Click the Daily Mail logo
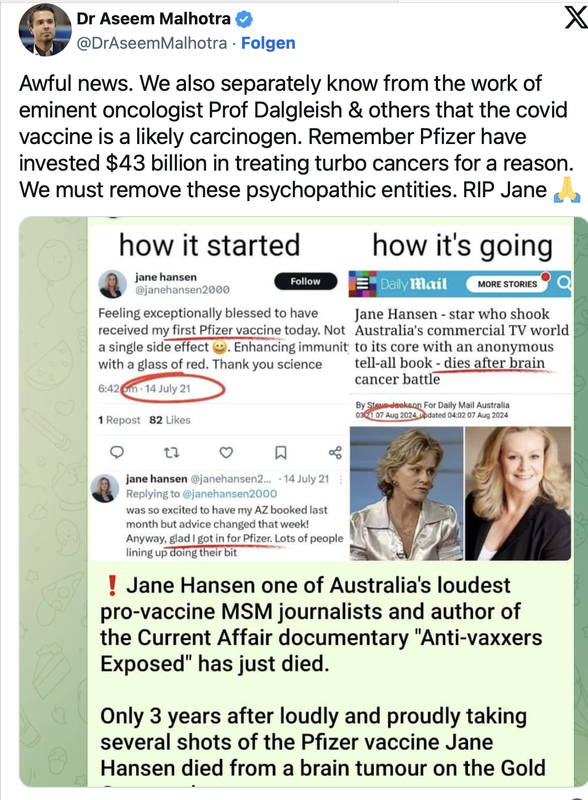 pyautogui.click(x=413, y=284)
